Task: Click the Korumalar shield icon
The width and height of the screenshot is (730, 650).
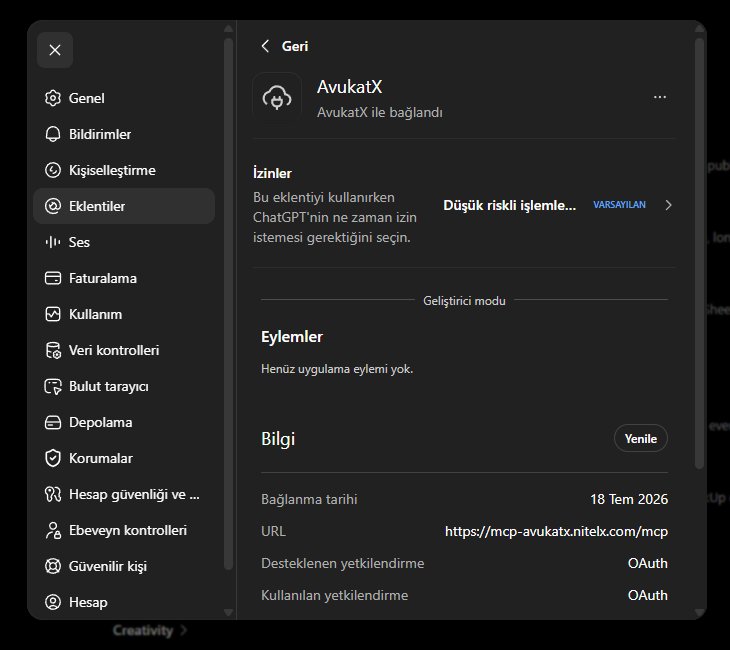Action: 53,458
